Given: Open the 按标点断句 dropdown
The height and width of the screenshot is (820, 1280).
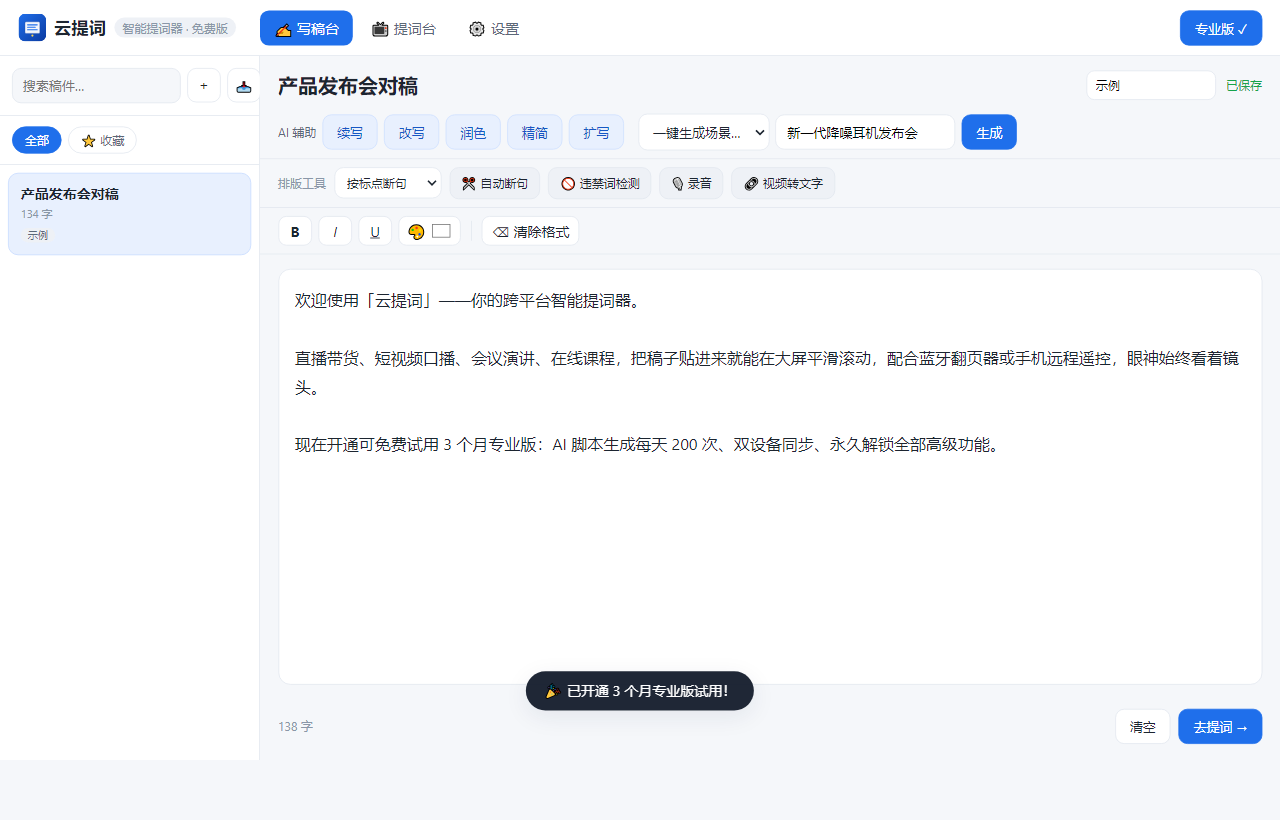Looking at the screenshot, I should [388, 183].
